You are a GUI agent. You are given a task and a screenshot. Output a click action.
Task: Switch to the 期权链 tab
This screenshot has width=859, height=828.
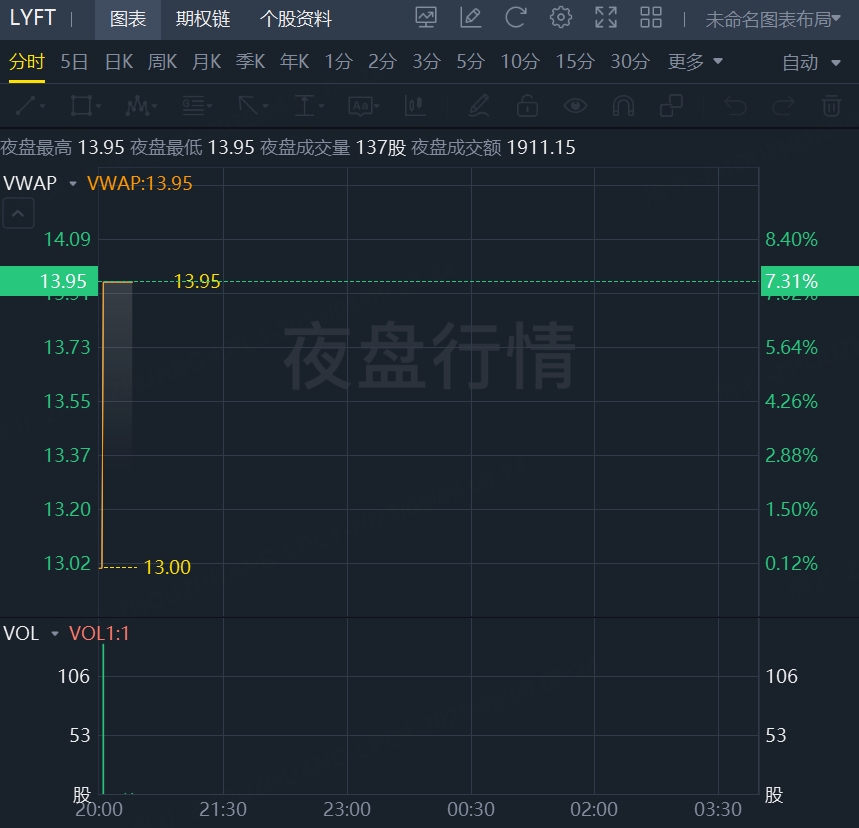pyautogui.click(x=203, y=19)
